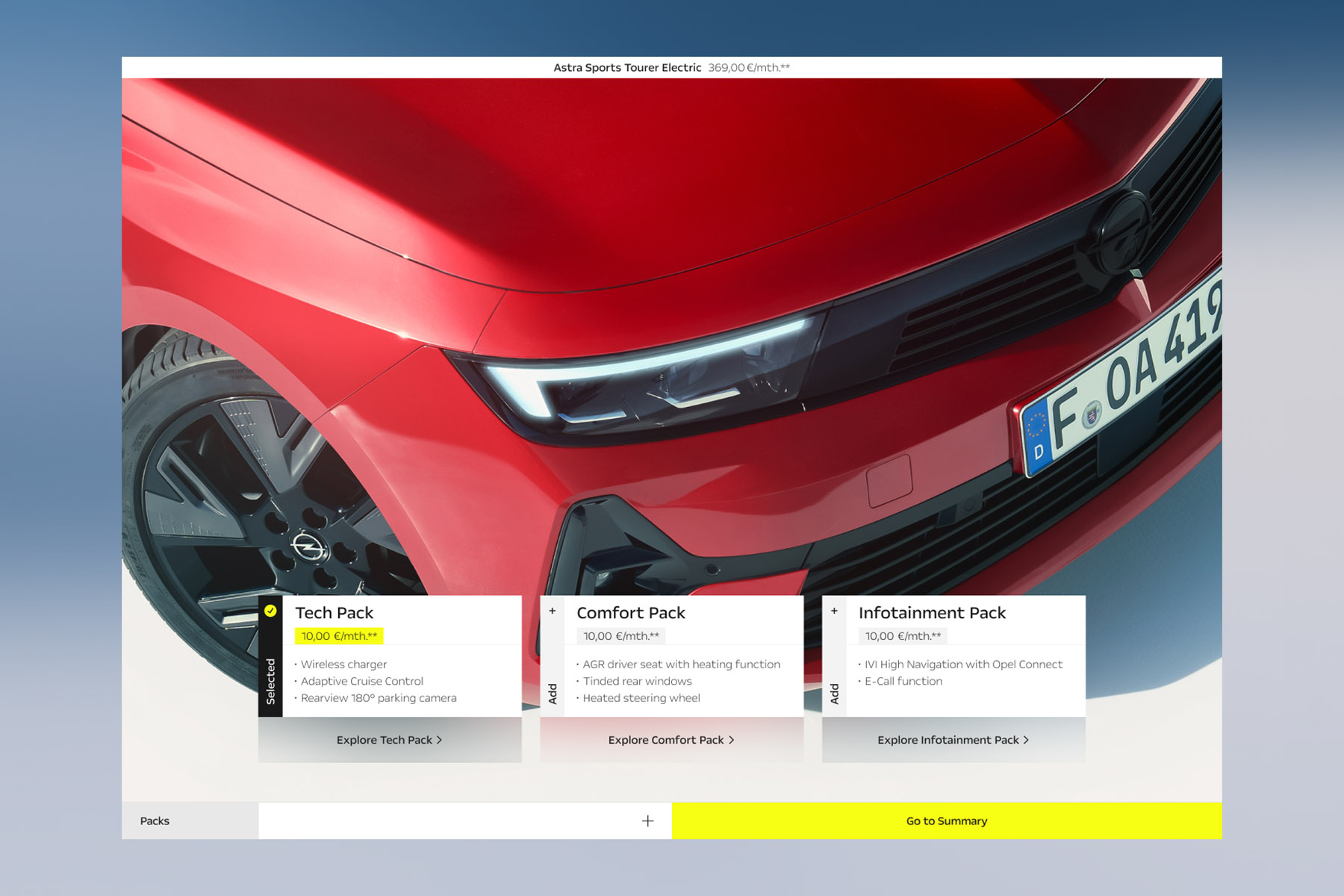Deselect the Tech Pack checkmark icon
Screen dimensions: 1344x896
click(270, 611)
